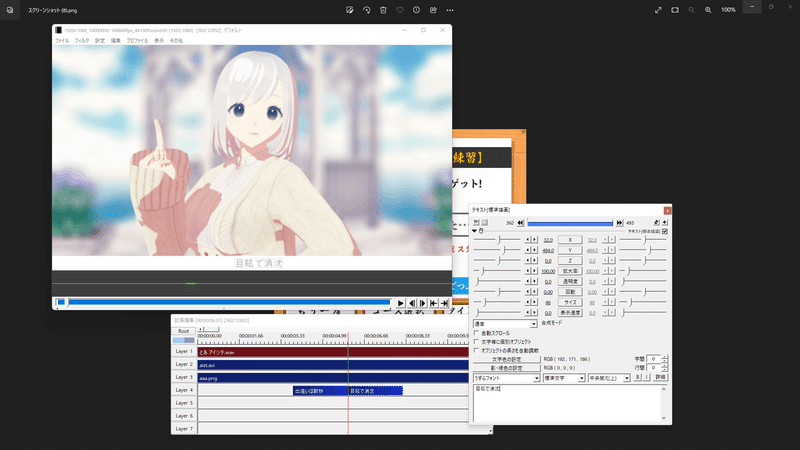Collapse the settings with the down triangle
The width and height of the screenshot is (800, 450).
pos(474,231)
